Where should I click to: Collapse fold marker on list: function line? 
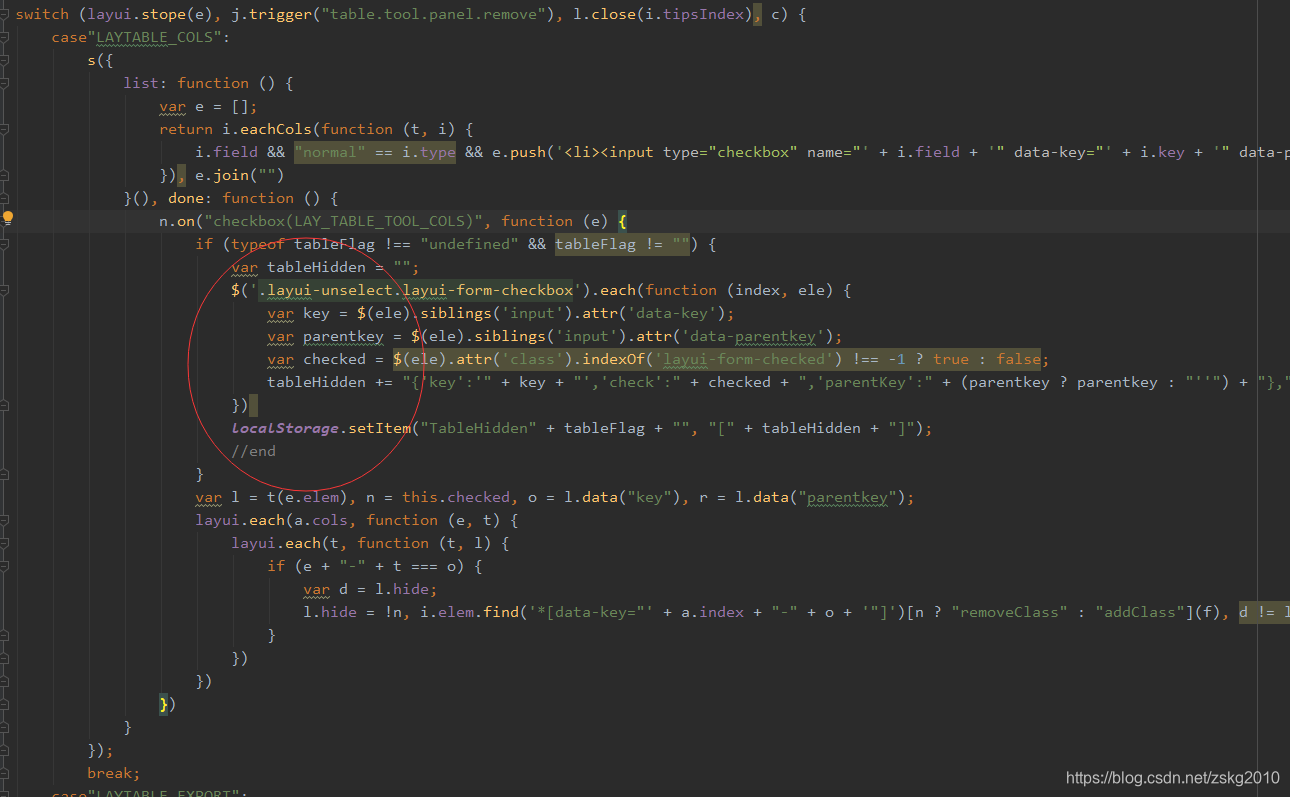tap(4, 82)
